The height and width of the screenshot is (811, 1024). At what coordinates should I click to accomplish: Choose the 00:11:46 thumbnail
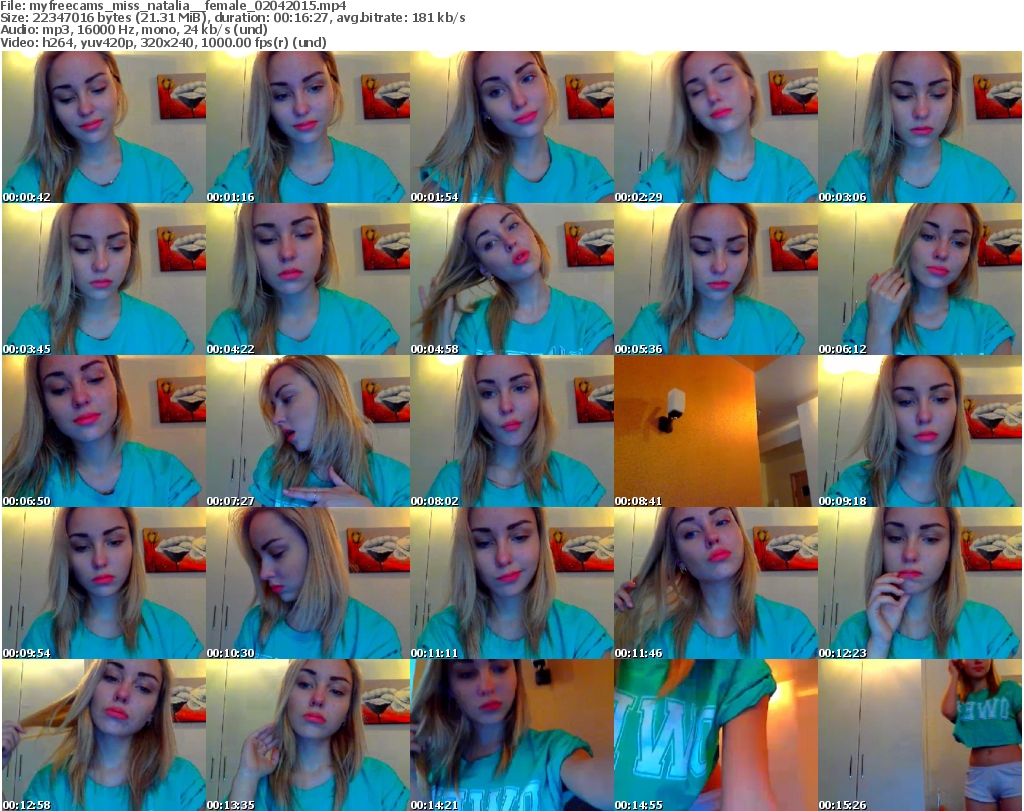coord(716,583)
